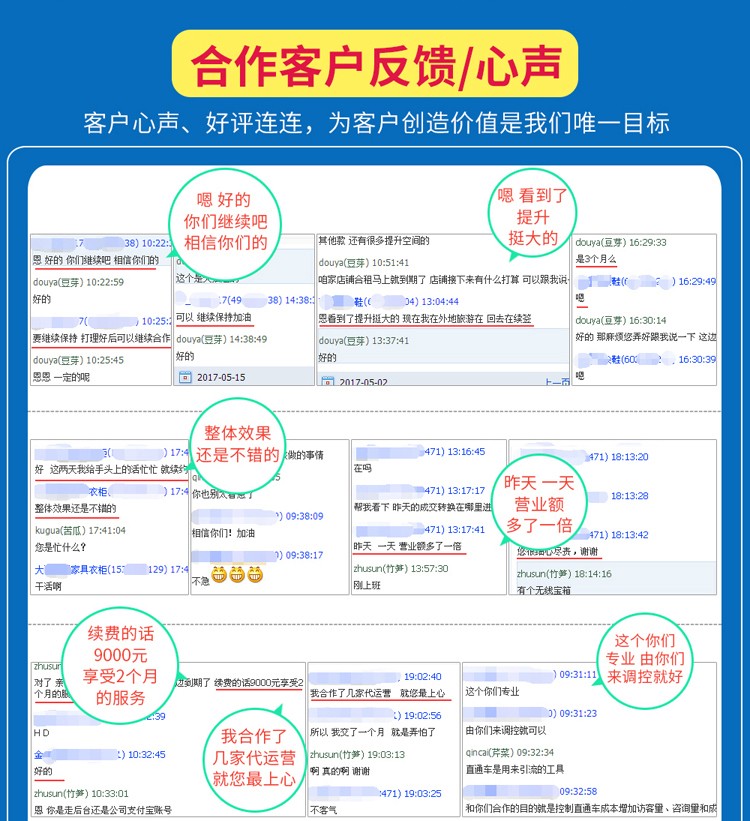The width and height of the screenshot is (750, 821).
Task: Click the middle laughing emoji after 不急
Action: coord(237,574)
